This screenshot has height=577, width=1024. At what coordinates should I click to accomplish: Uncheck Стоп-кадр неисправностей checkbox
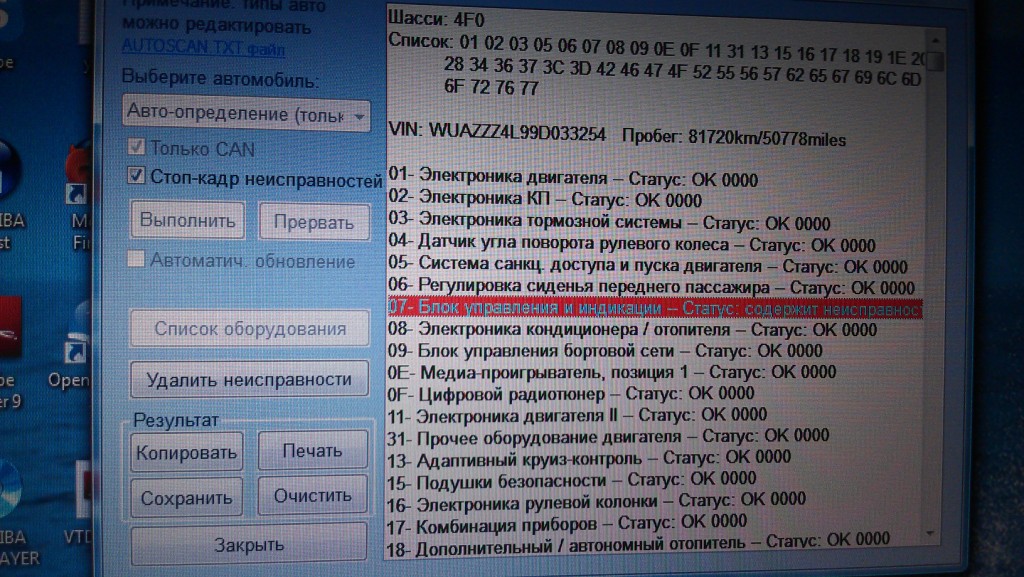pyautogui.click(x=136, y=175)
